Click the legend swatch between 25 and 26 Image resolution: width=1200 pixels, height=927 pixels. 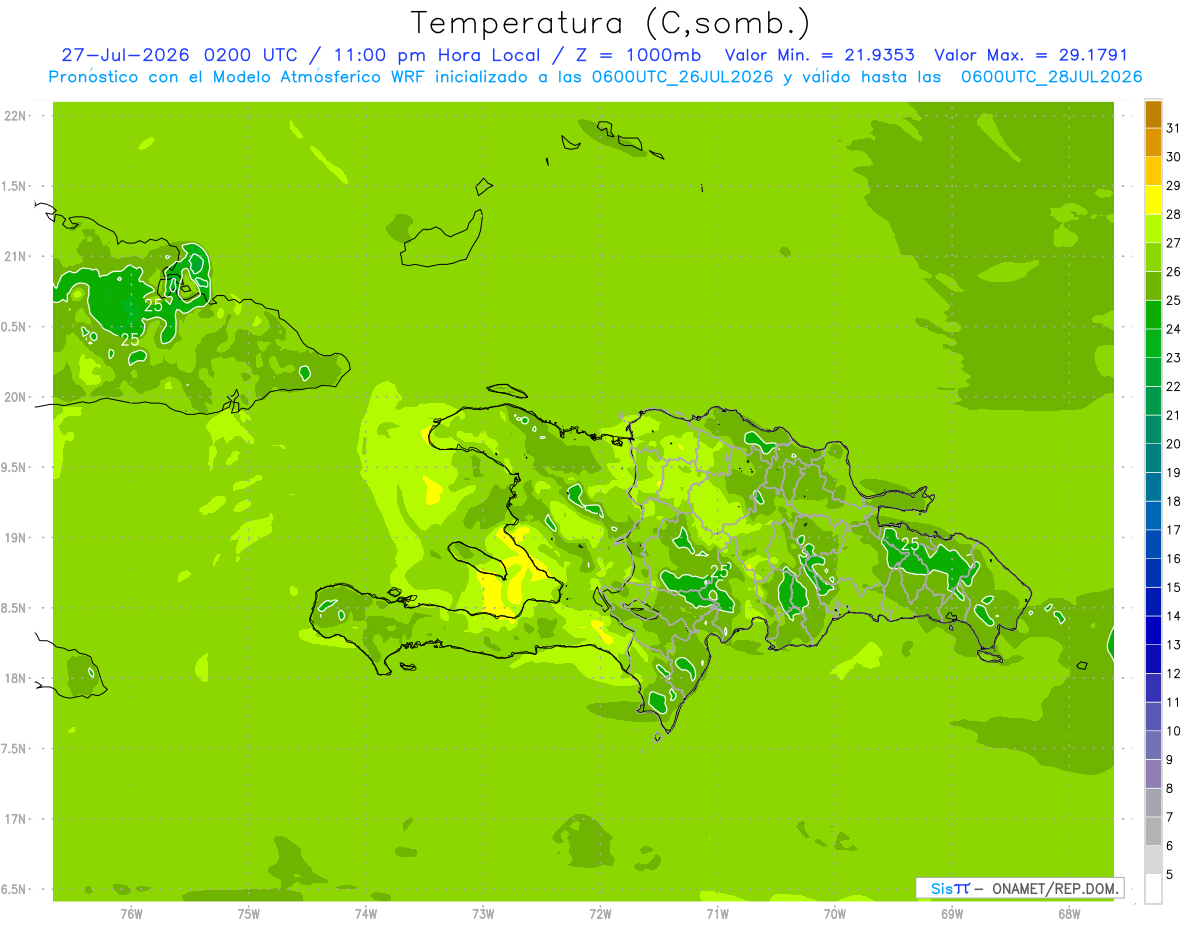(x=1153, y=286)
